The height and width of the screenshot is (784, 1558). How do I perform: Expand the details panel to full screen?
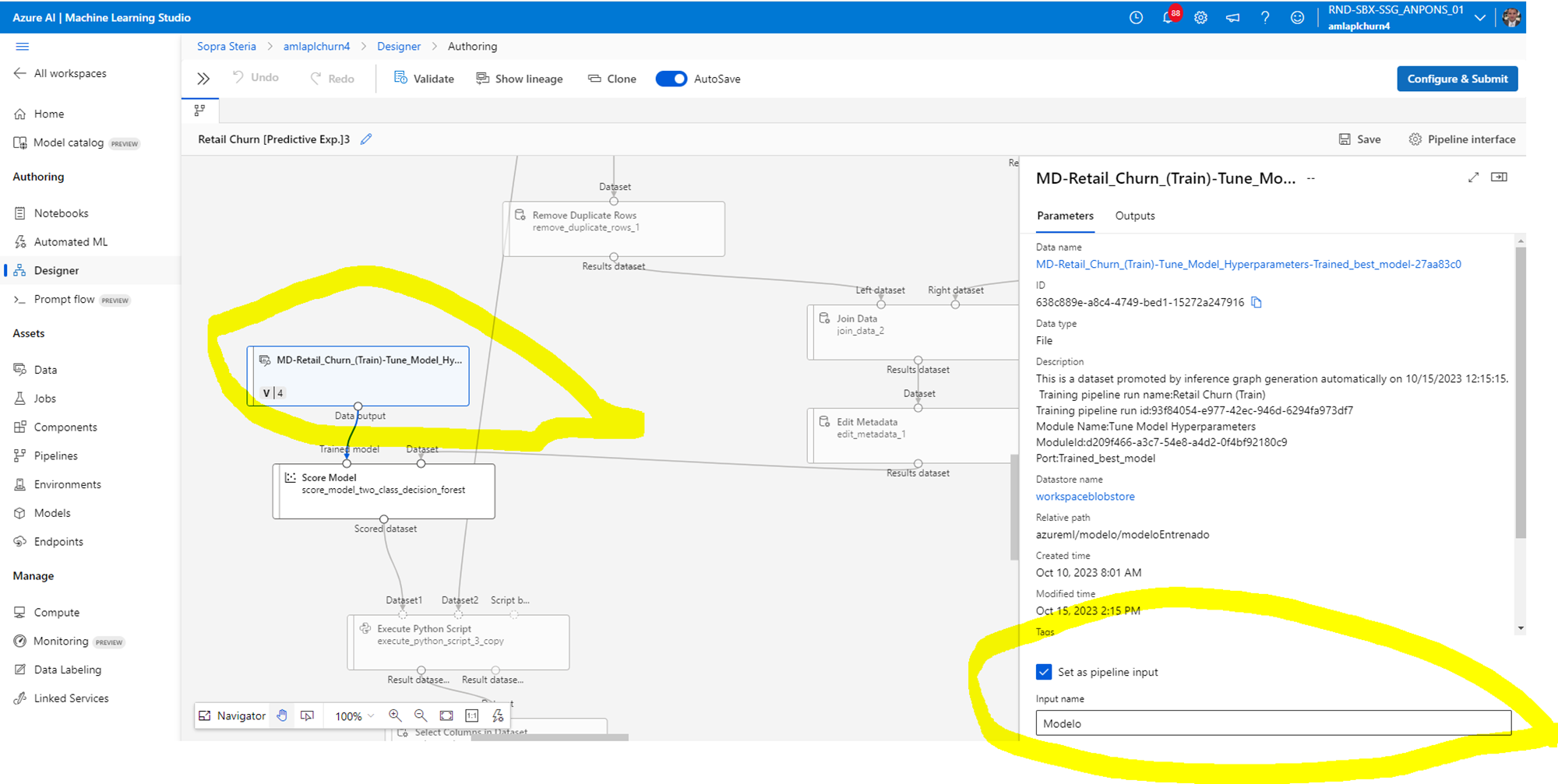(x=1473, y=178)
